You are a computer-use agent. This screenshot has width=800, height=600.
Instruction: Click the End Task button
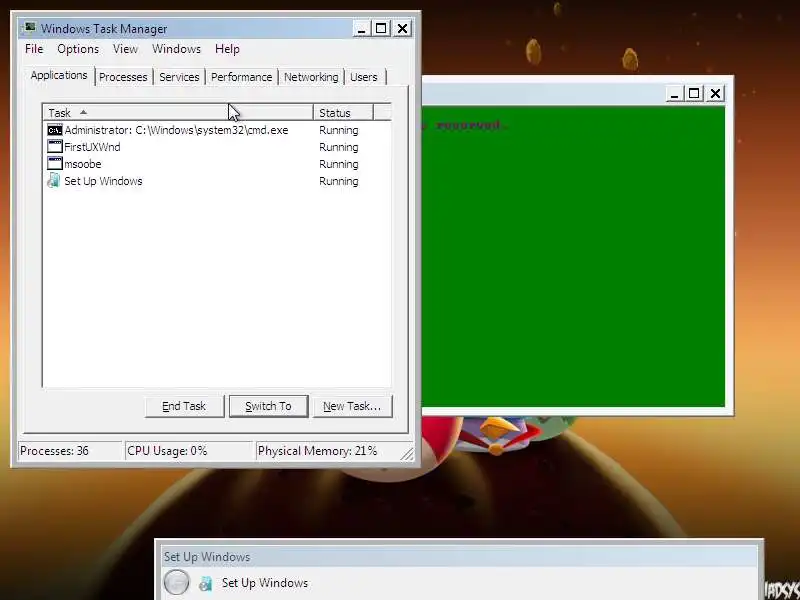click(184, 406)
